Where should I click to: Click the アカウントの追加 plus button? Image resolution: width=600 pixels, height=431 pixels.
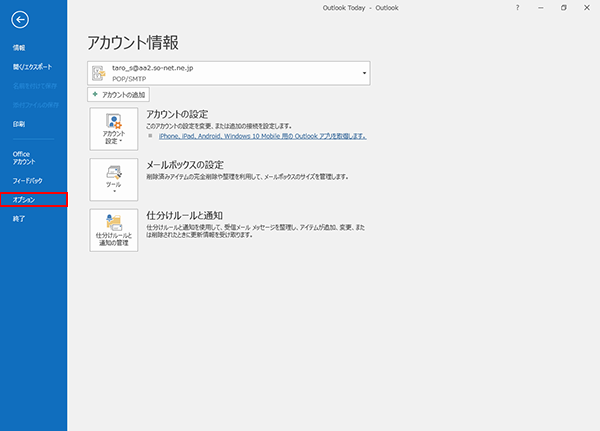coord(119,94)
